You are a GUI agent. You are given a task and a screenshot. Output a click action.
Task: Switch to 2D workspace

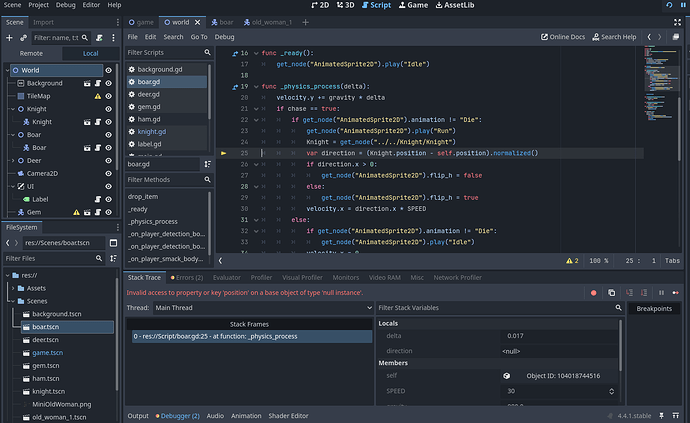tap(320, 5)
